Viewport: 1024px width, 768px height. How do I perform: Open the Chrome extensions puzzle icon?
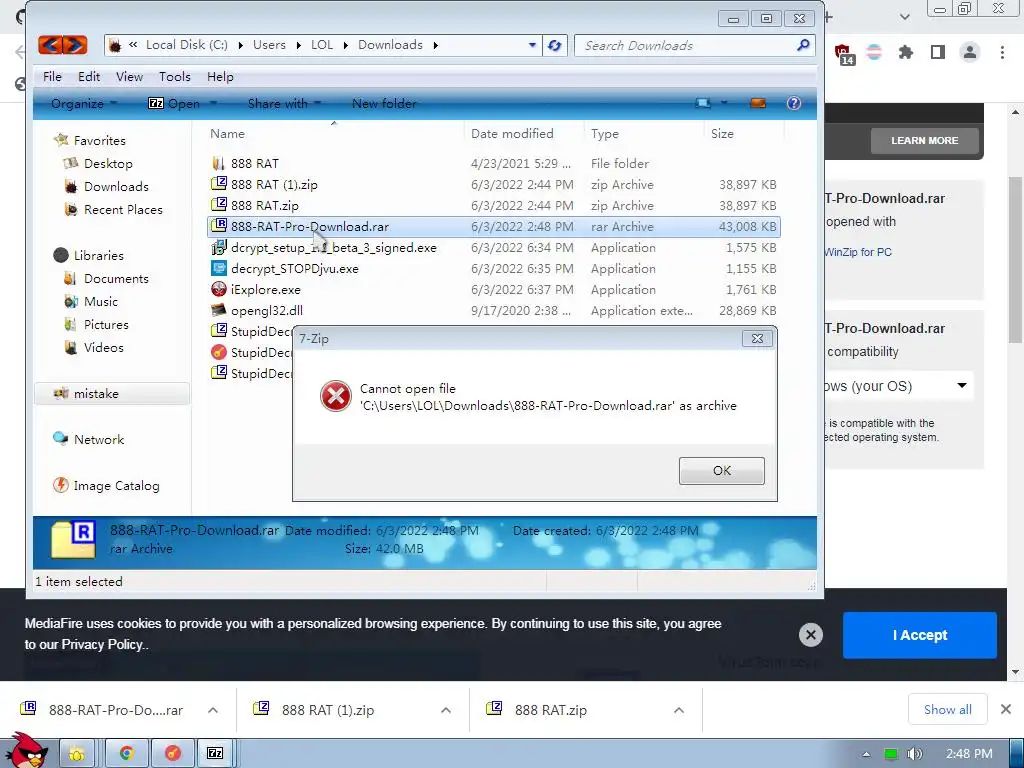click(906, 52)
